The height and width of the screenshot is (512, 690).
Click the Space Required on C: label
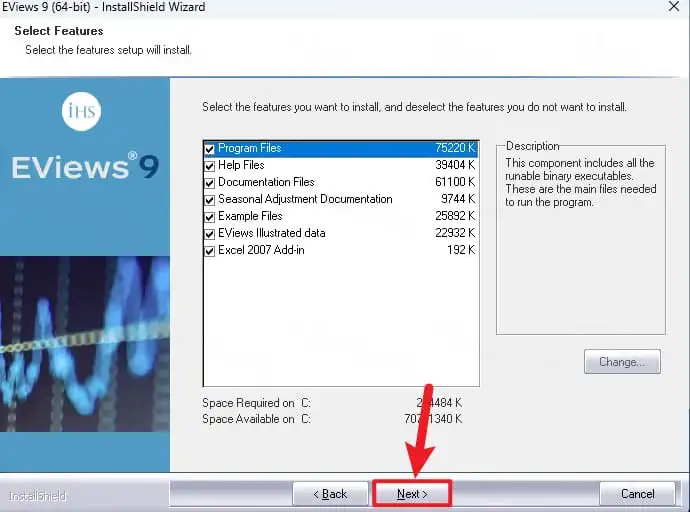(256, 403)
